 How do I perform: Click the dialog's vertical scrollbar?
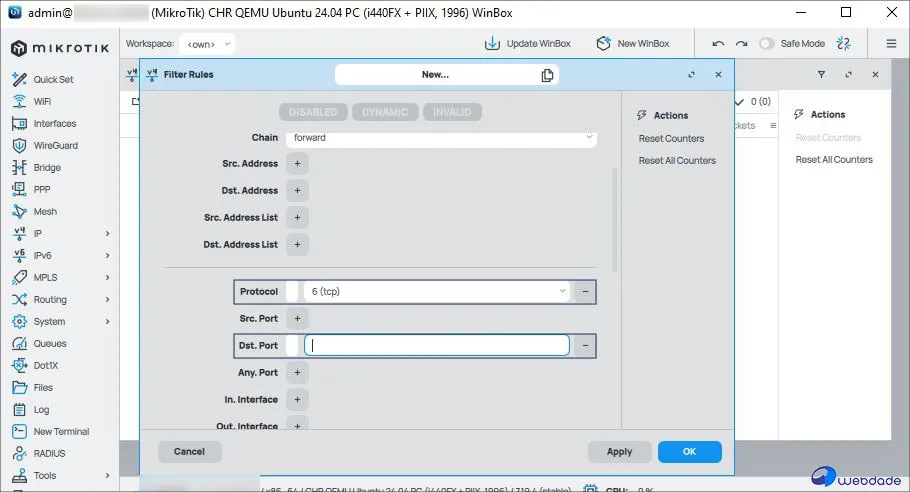click(x=615, y=220)
